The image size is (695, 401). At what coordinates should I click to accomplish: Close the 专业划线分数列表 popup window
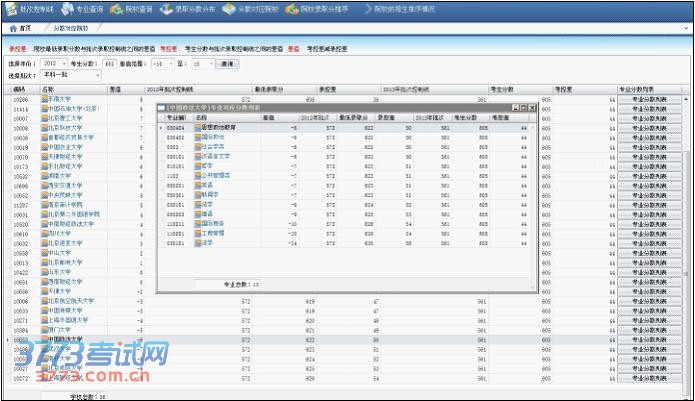[534, 106]
